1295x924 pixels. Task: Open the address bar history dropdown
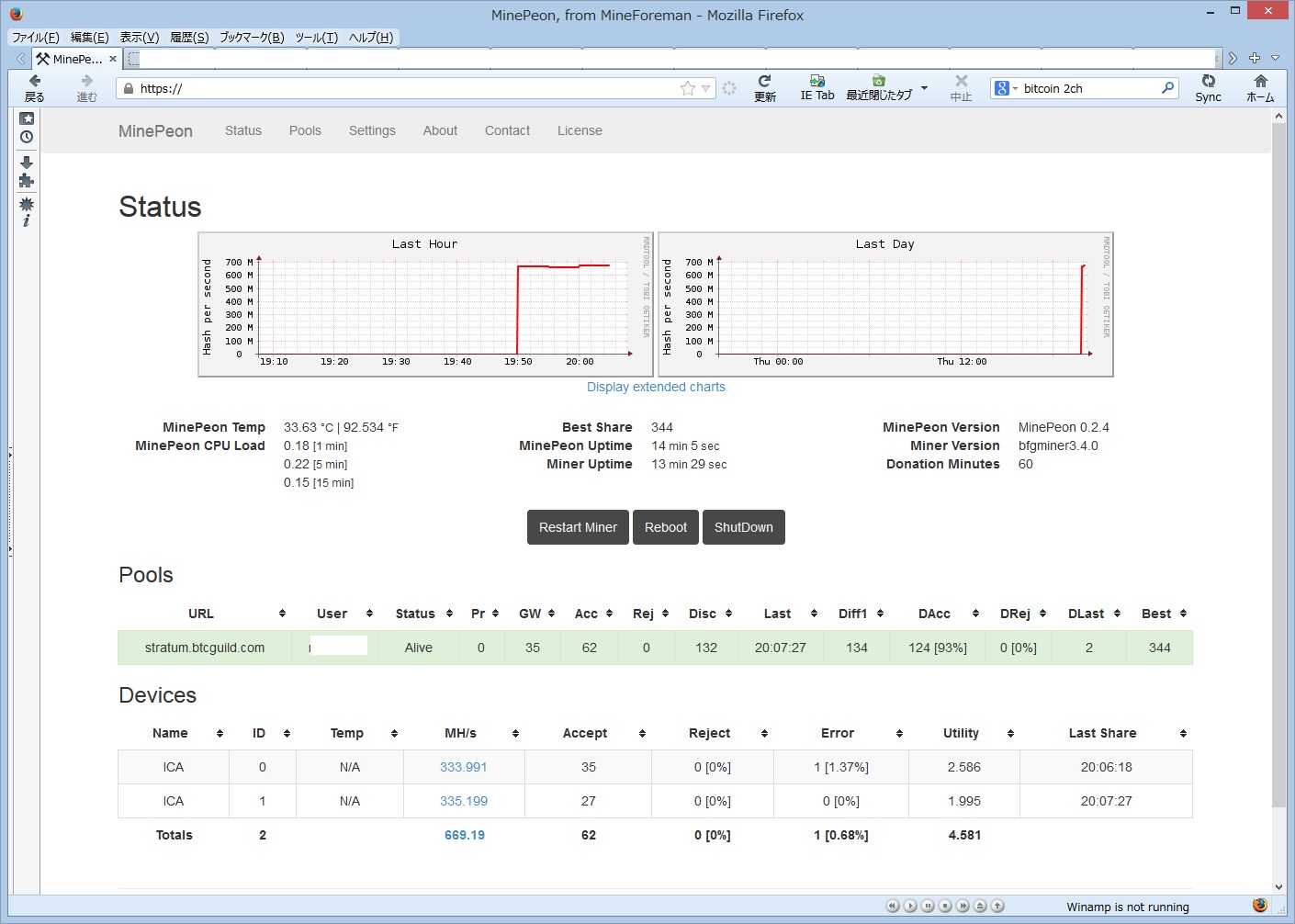click(x=705, y=88)
